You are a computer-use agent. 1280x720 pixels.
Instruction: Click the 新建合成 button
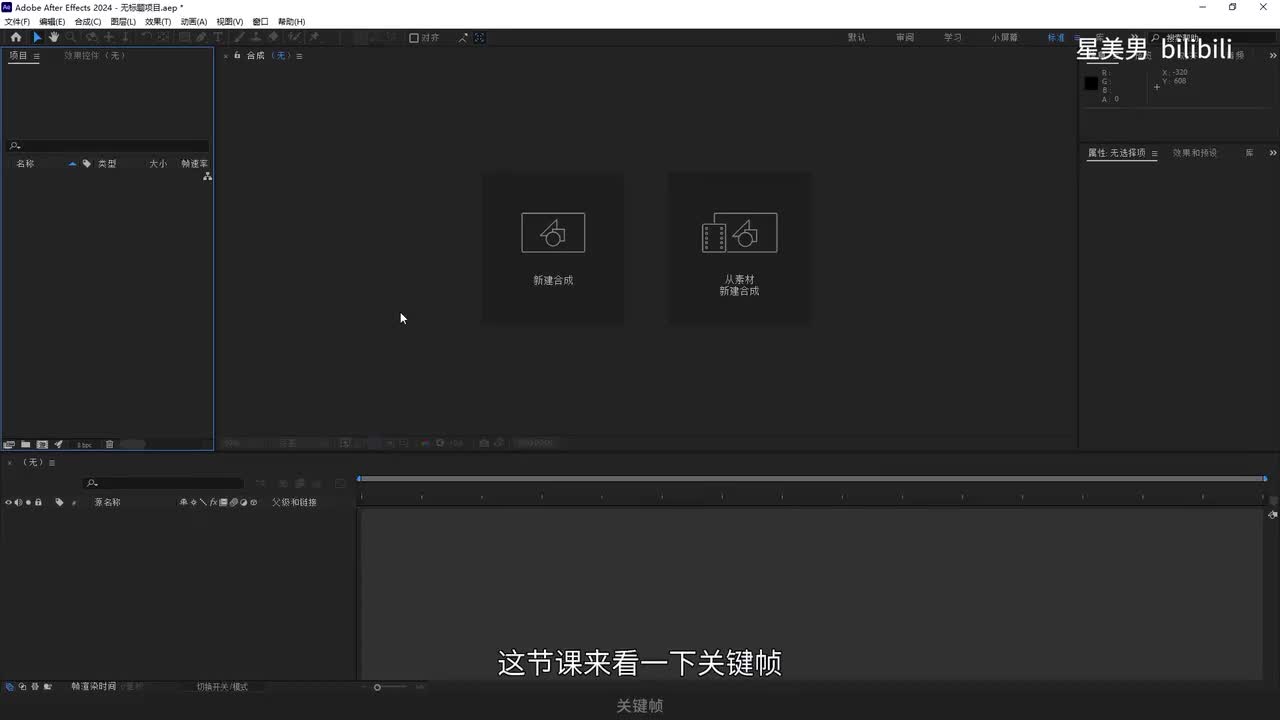point(553,248)
